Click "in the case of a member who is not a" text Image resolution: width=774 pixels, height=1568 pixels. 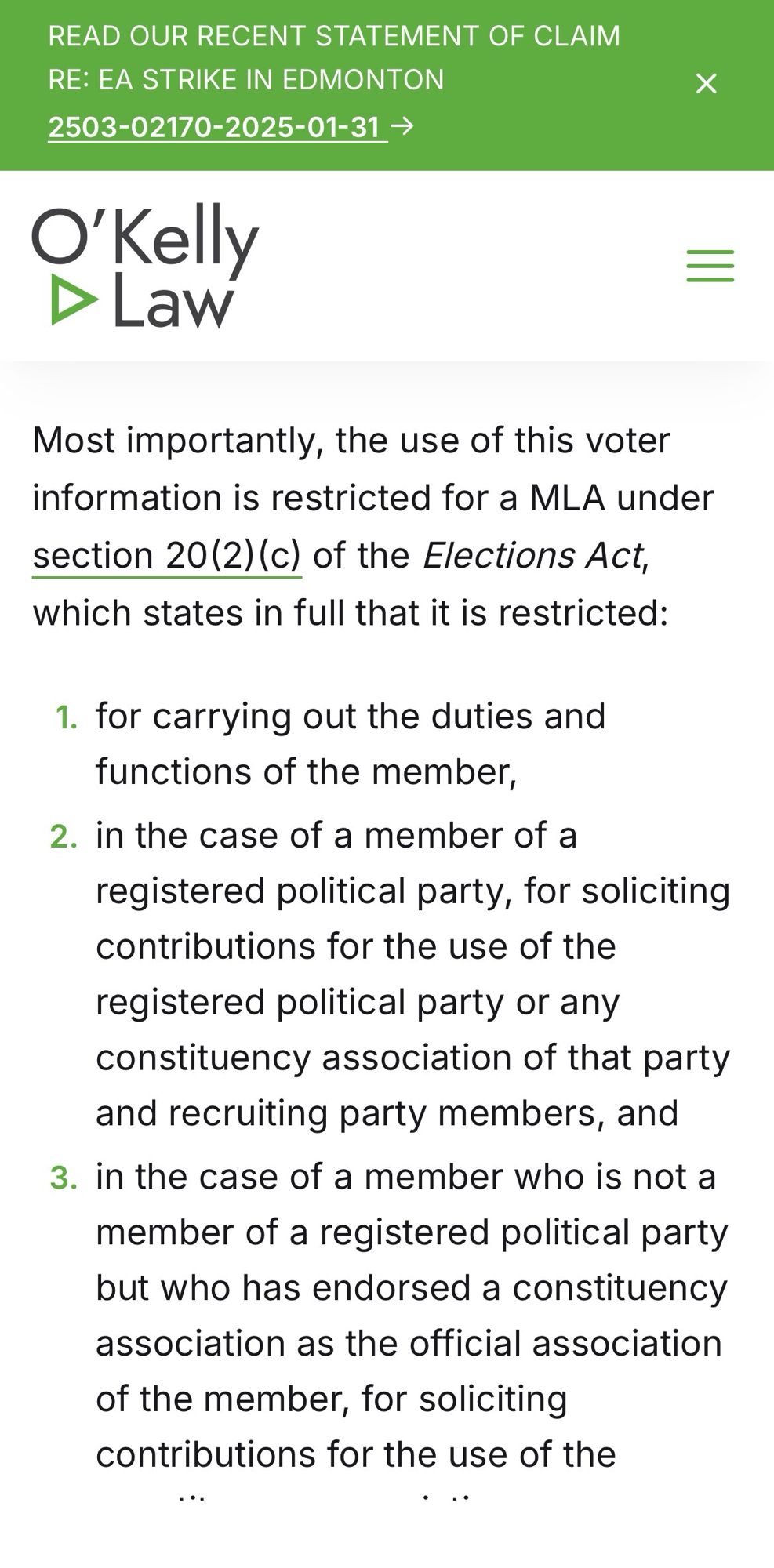pyautogui.click(x=405, y=1177)
